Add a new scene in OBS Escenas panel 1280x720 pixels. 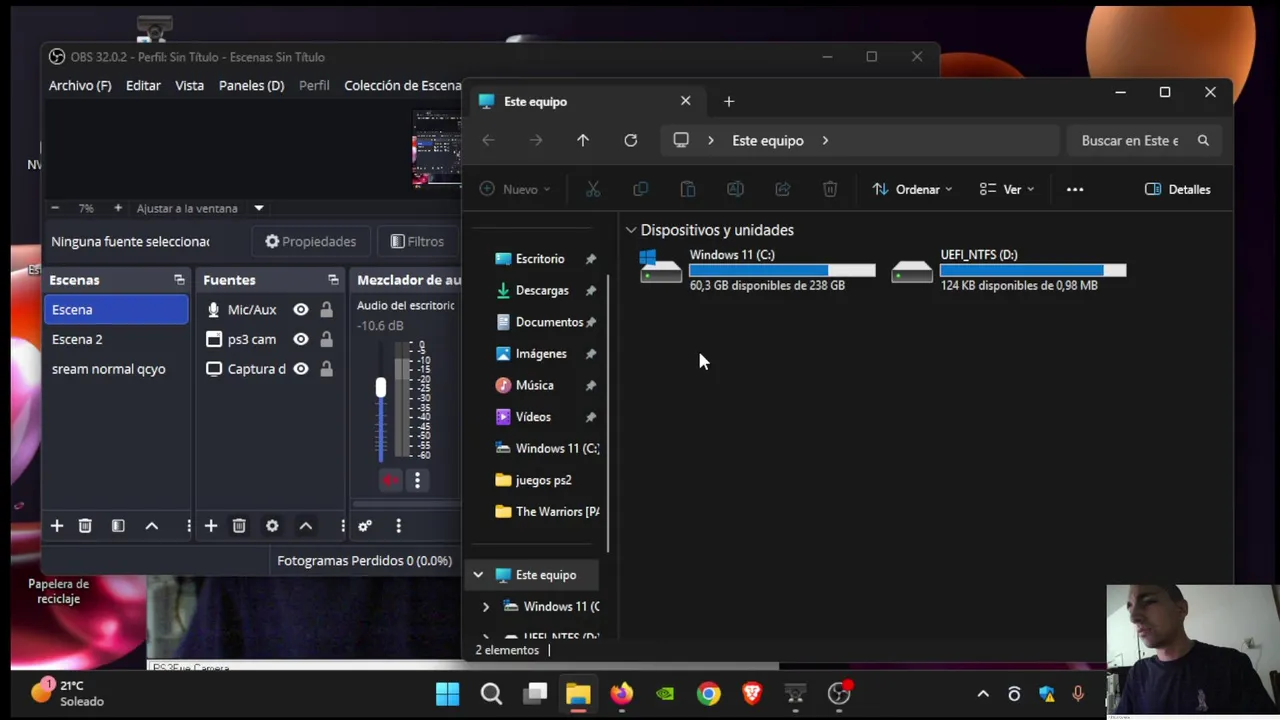click(x=57, y=526)
